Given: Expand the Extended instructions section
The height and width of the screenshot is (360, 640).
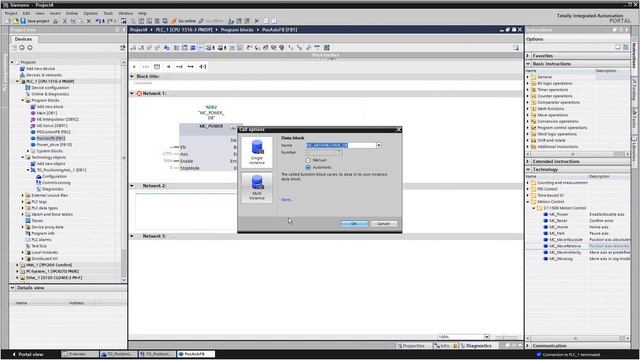Looking at the screenshot, I should 528,162.
